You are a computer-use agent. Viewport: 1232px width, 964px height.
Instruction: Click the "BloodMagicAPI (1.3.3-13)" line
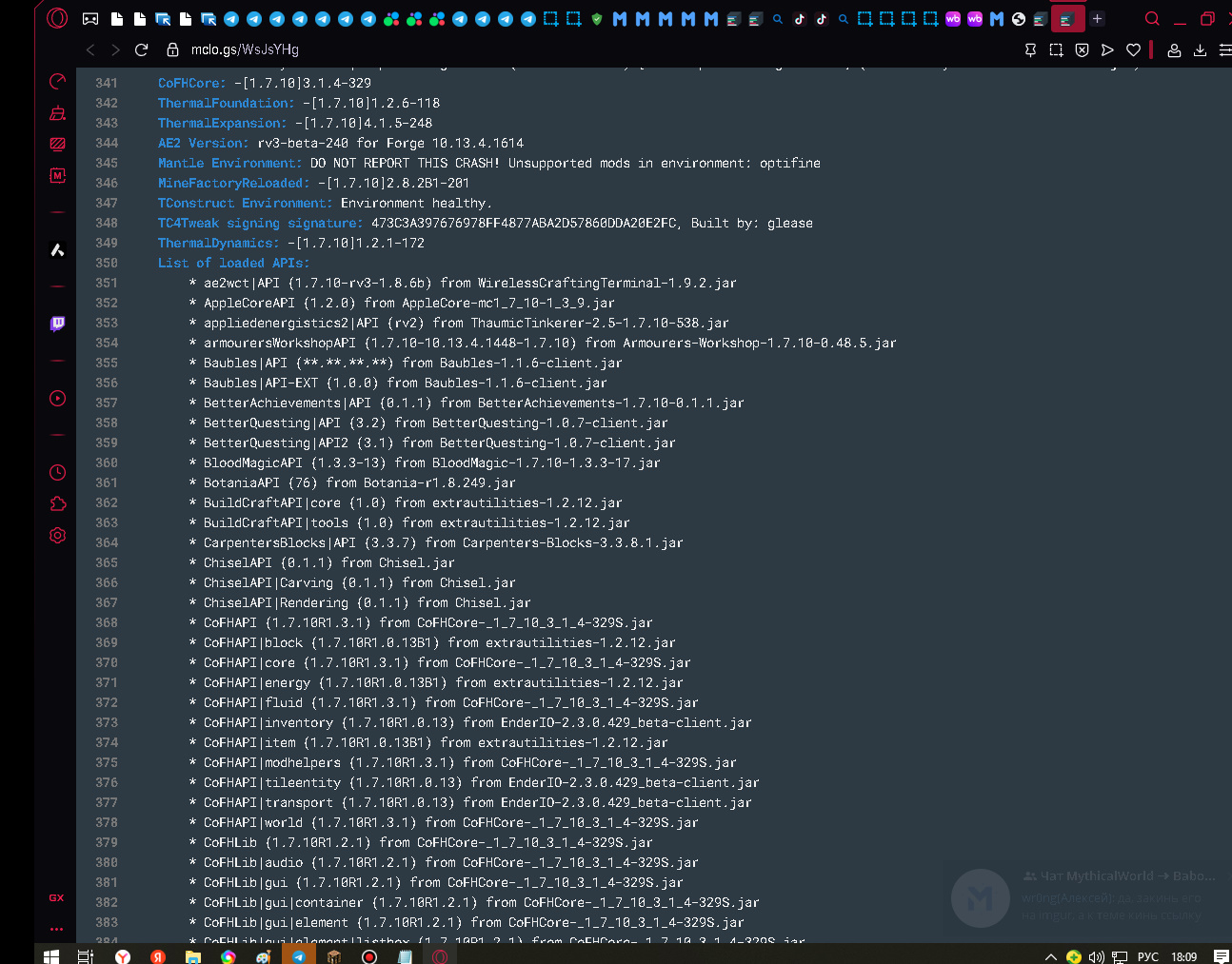click(x=425, y=462)
